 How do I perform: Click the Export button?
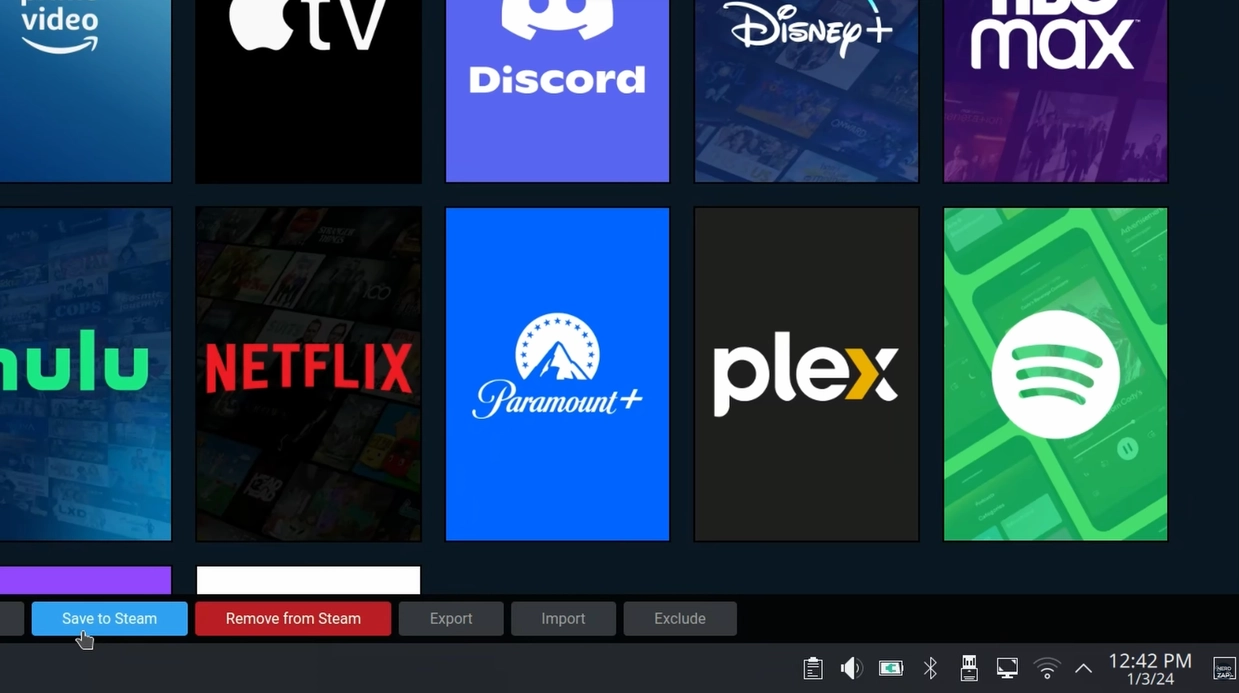[451, 618]
